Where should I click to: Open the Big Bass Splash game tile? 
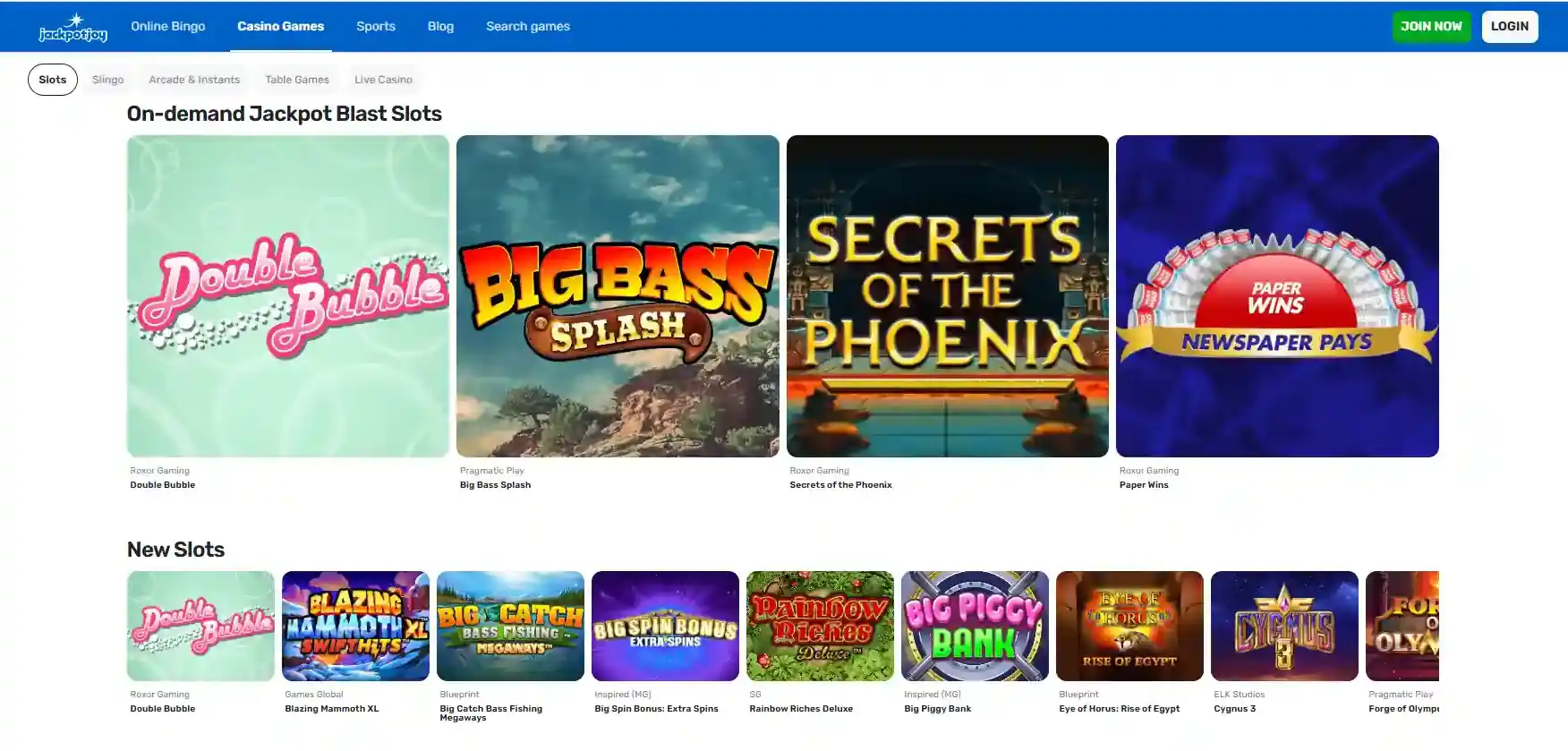coord(618,296)
